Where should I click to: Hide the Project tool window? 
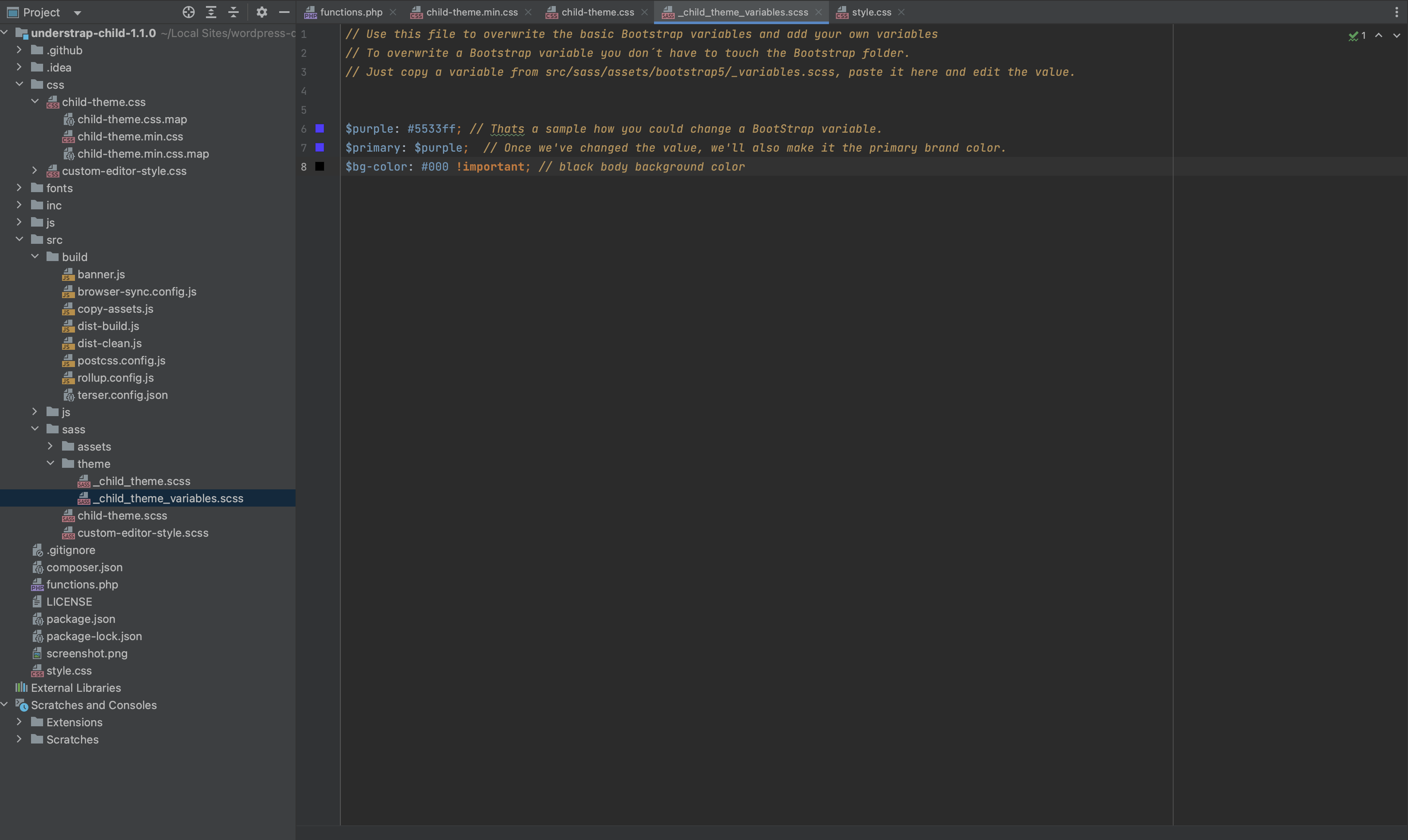283,12
